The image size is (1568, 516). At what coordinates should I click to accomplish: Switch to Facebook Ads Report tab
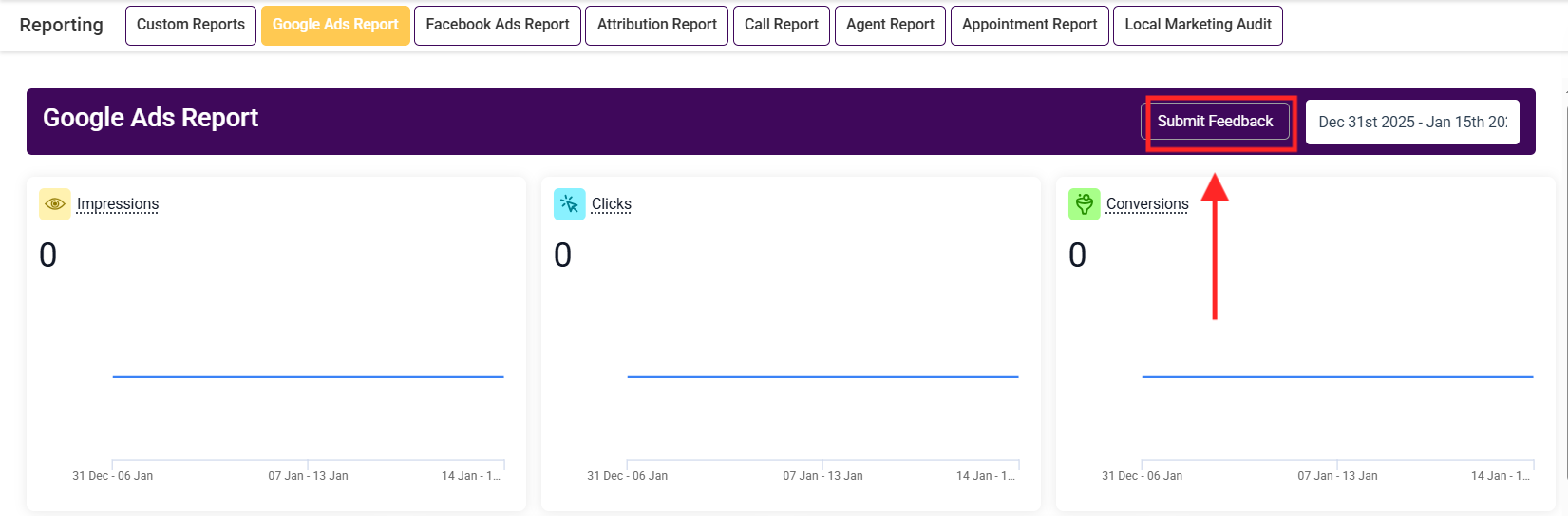(498, 25)
